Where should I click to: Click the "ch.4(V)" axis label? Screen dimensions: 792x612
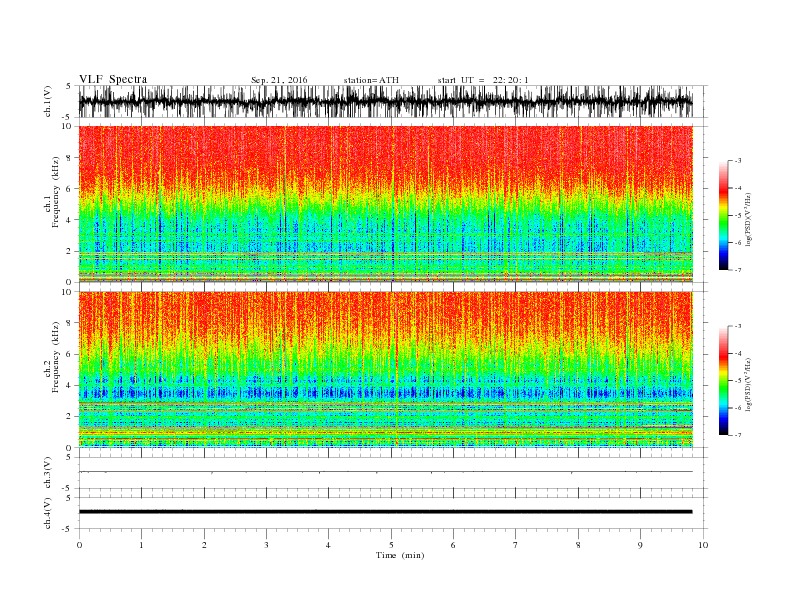coord(47,513)
